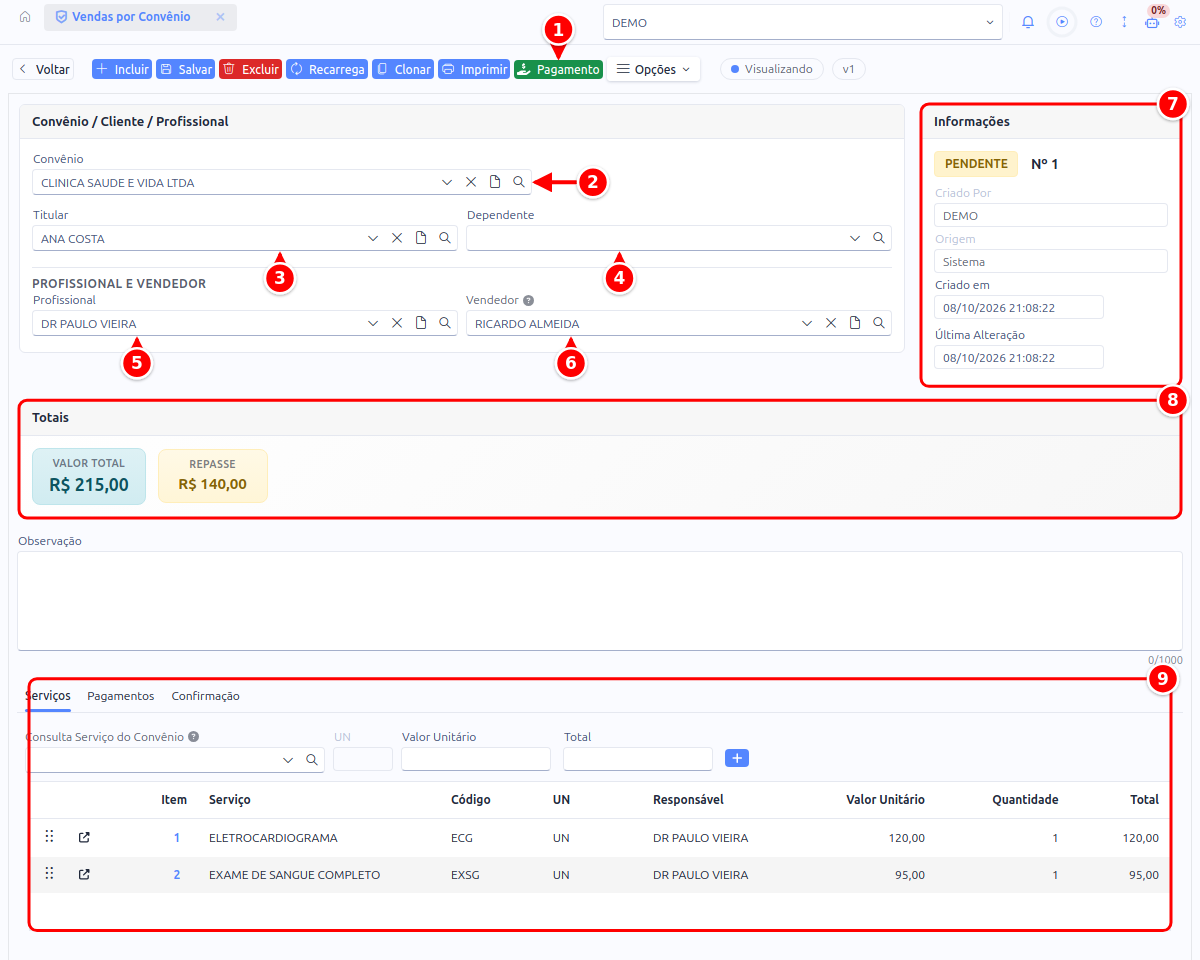Image resolution: width=1200 pixels, height=960 pixels.
Task: Expand the Convênio dropdown chevron
Action: [x=447, y=182]
